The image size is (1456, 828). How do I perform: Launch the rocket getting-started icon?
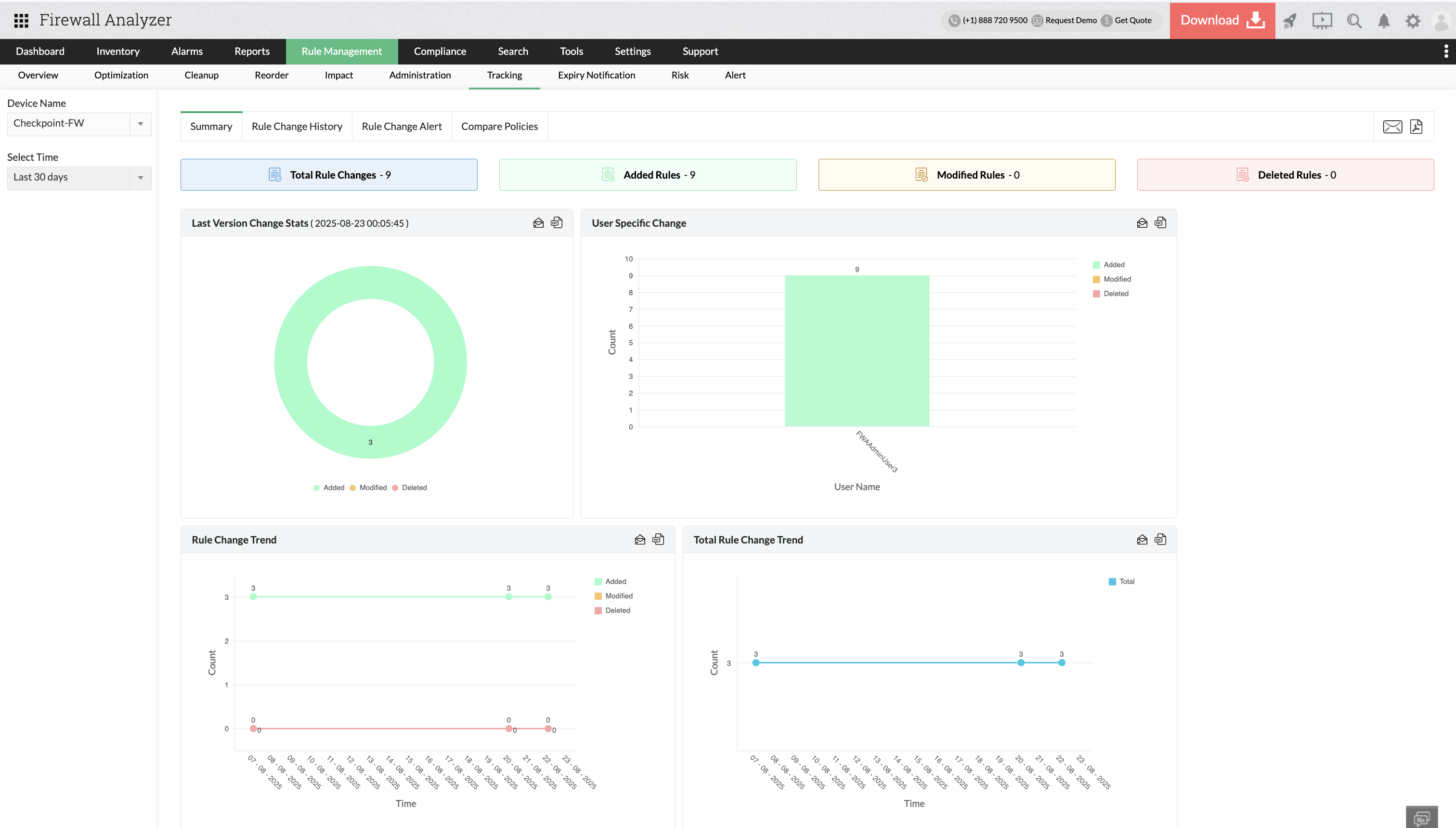point(1290,21)
